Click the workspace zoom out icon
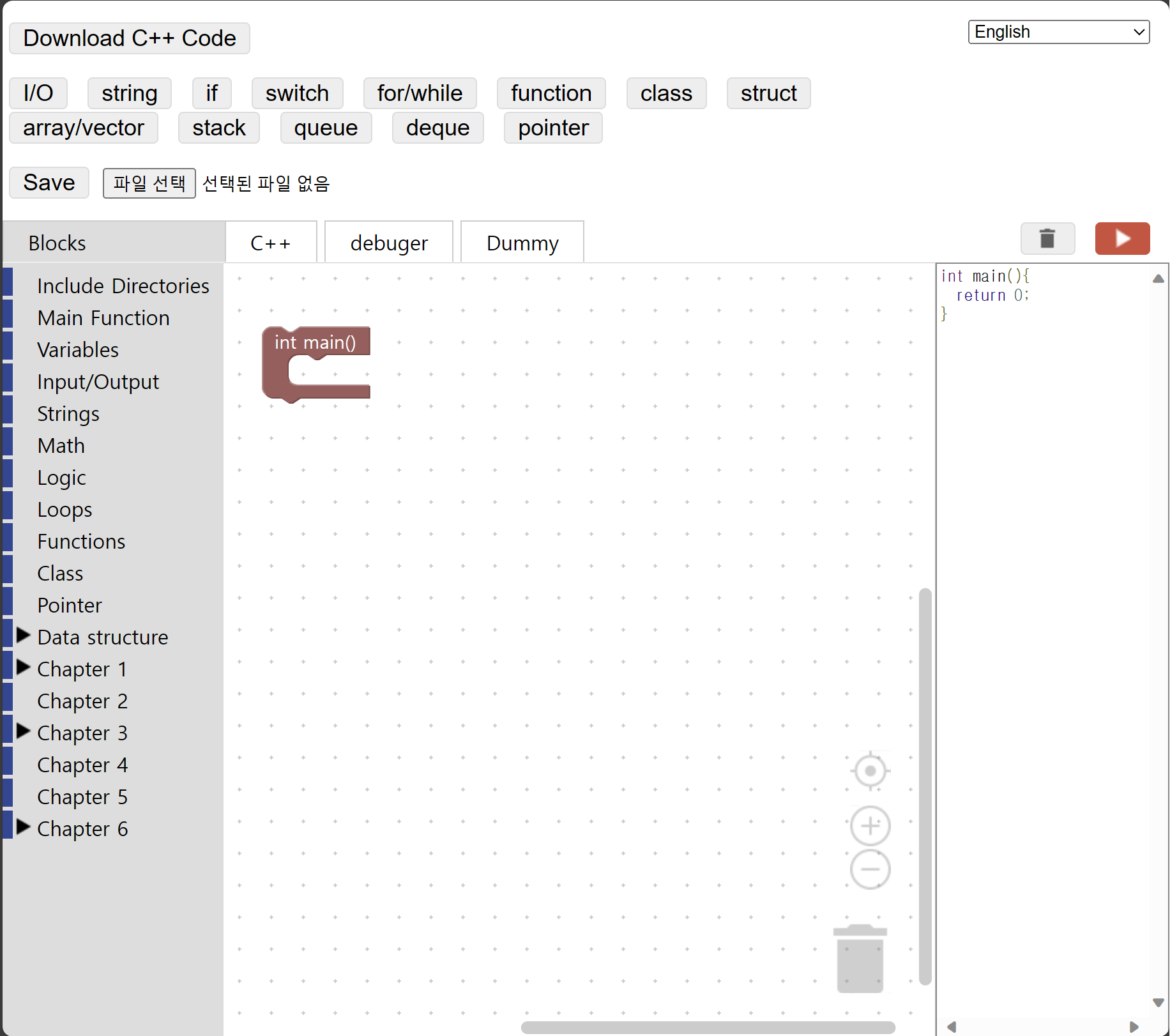This screenshot has height=1036, width=1170. click(x=870, y=869)
